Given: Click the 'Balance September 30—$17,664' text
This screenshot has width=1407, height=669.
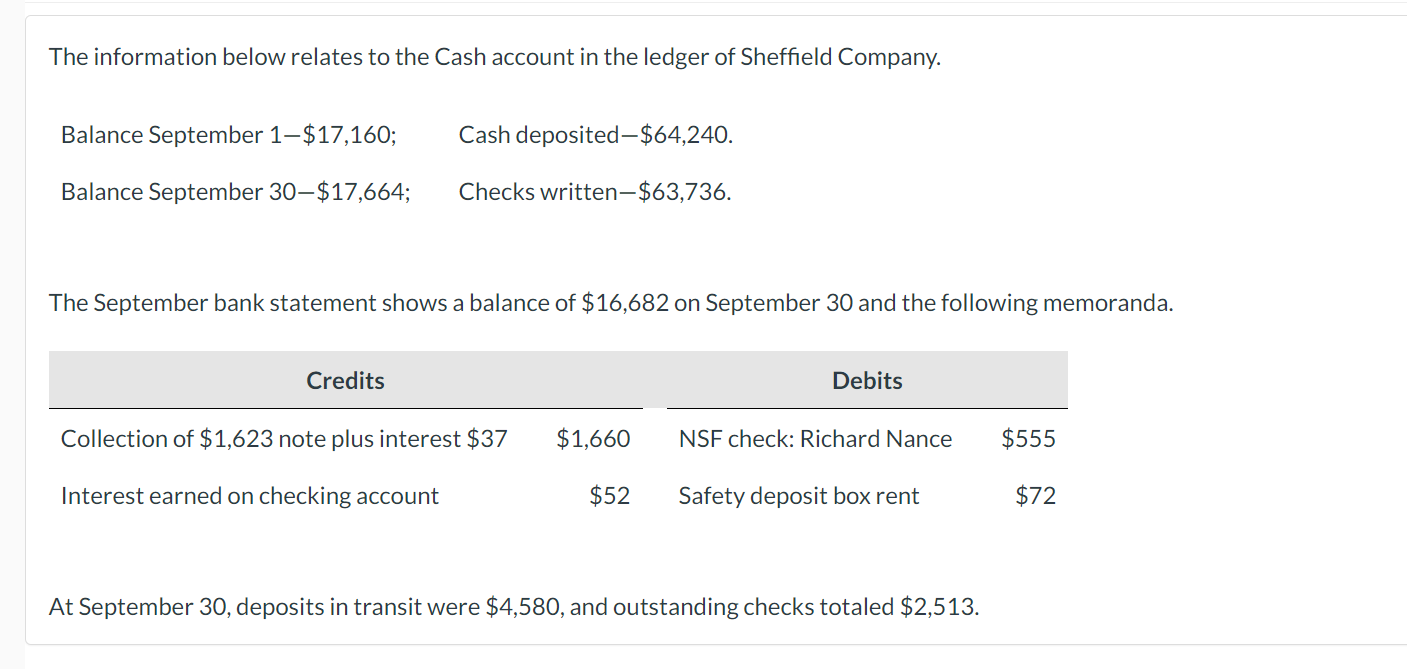Looking at the screenshot, I should pos(235,192).
